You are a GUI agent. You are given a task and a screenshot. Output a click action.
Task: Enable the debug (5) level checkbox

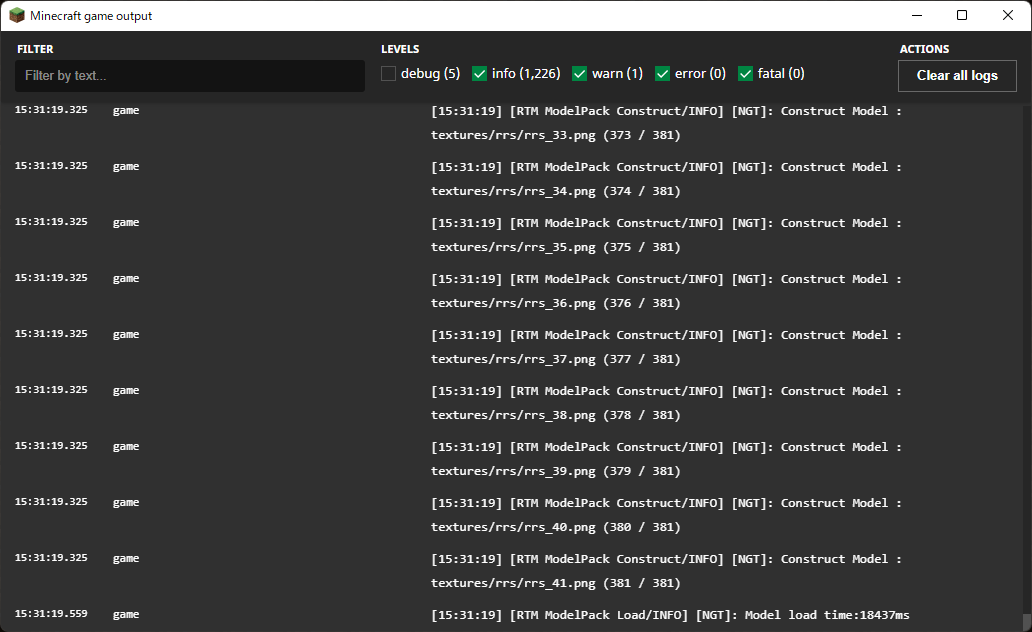pyautogui.click(x=388, y=74)
